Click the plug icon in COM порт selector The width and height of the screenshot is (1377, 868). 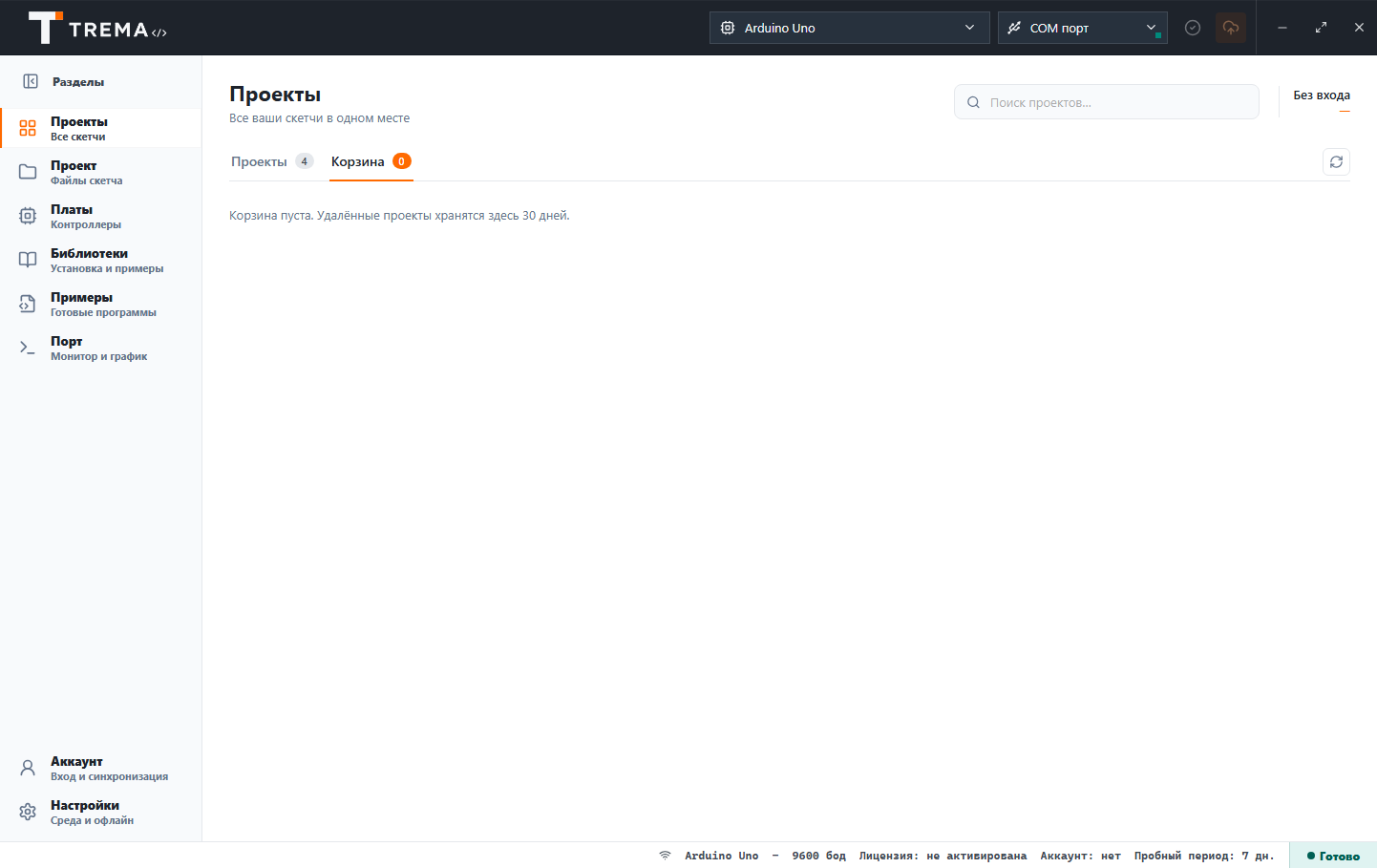pyautogui.click(x=1014, y=28)
